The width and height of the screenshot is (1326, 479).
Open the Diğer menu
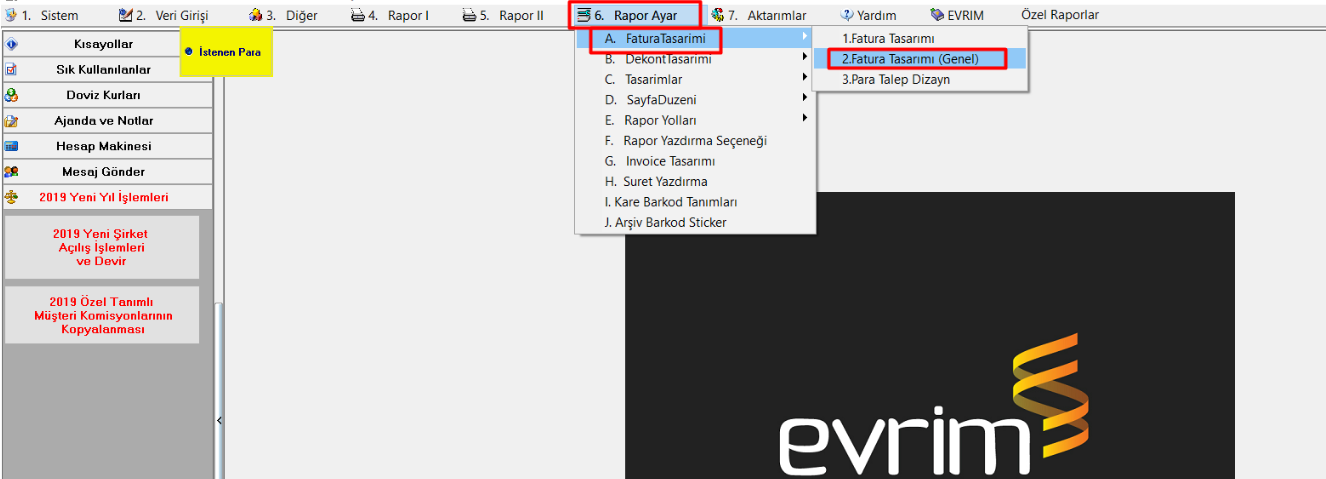tap(284, 15)
